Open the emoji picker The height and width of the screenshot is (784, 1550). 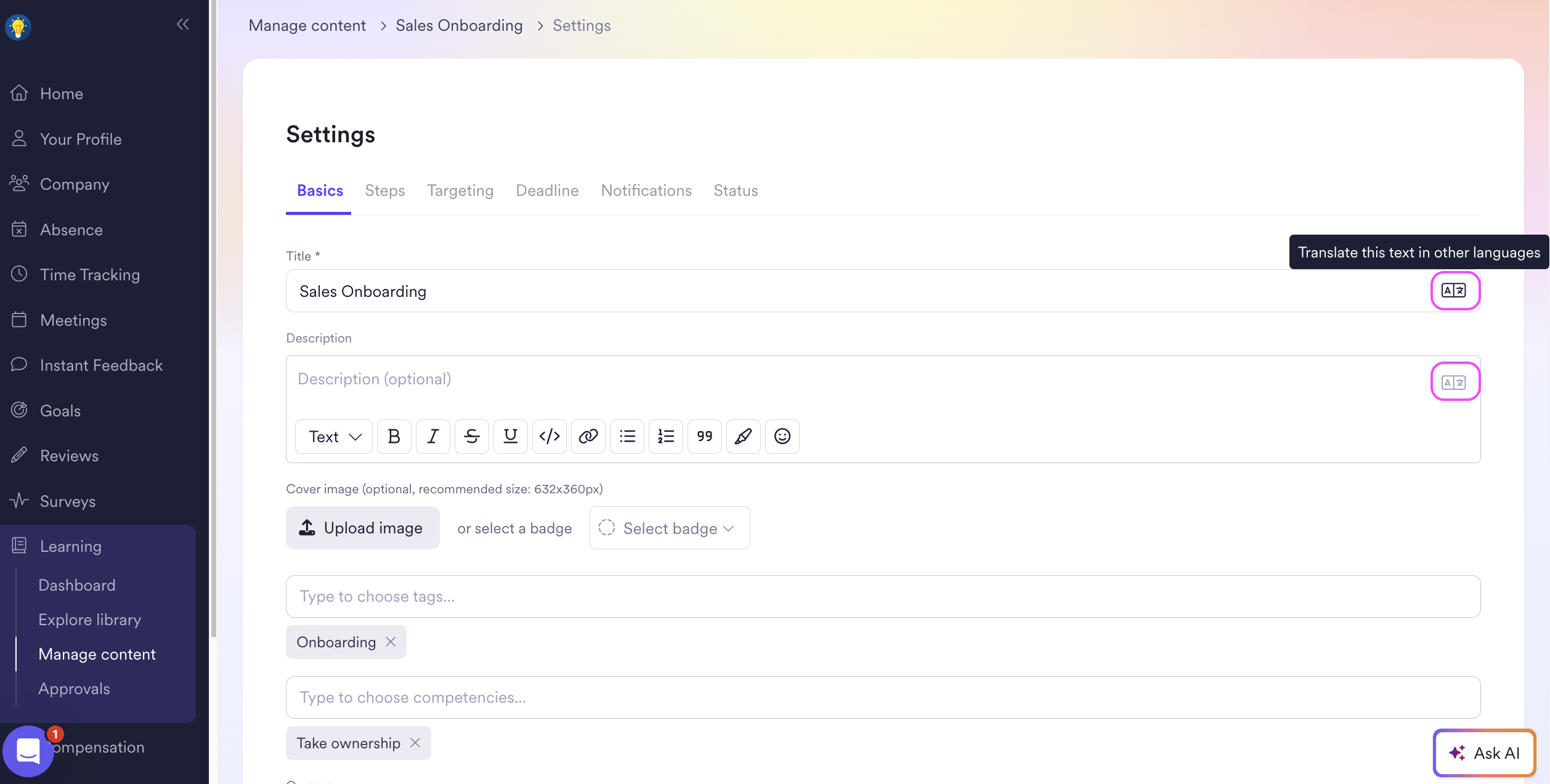782,437
